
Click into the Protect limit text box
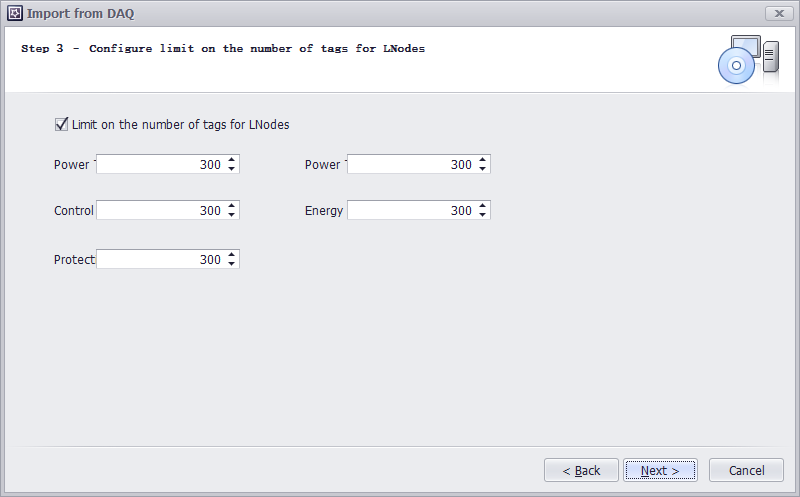click(160, 259)
